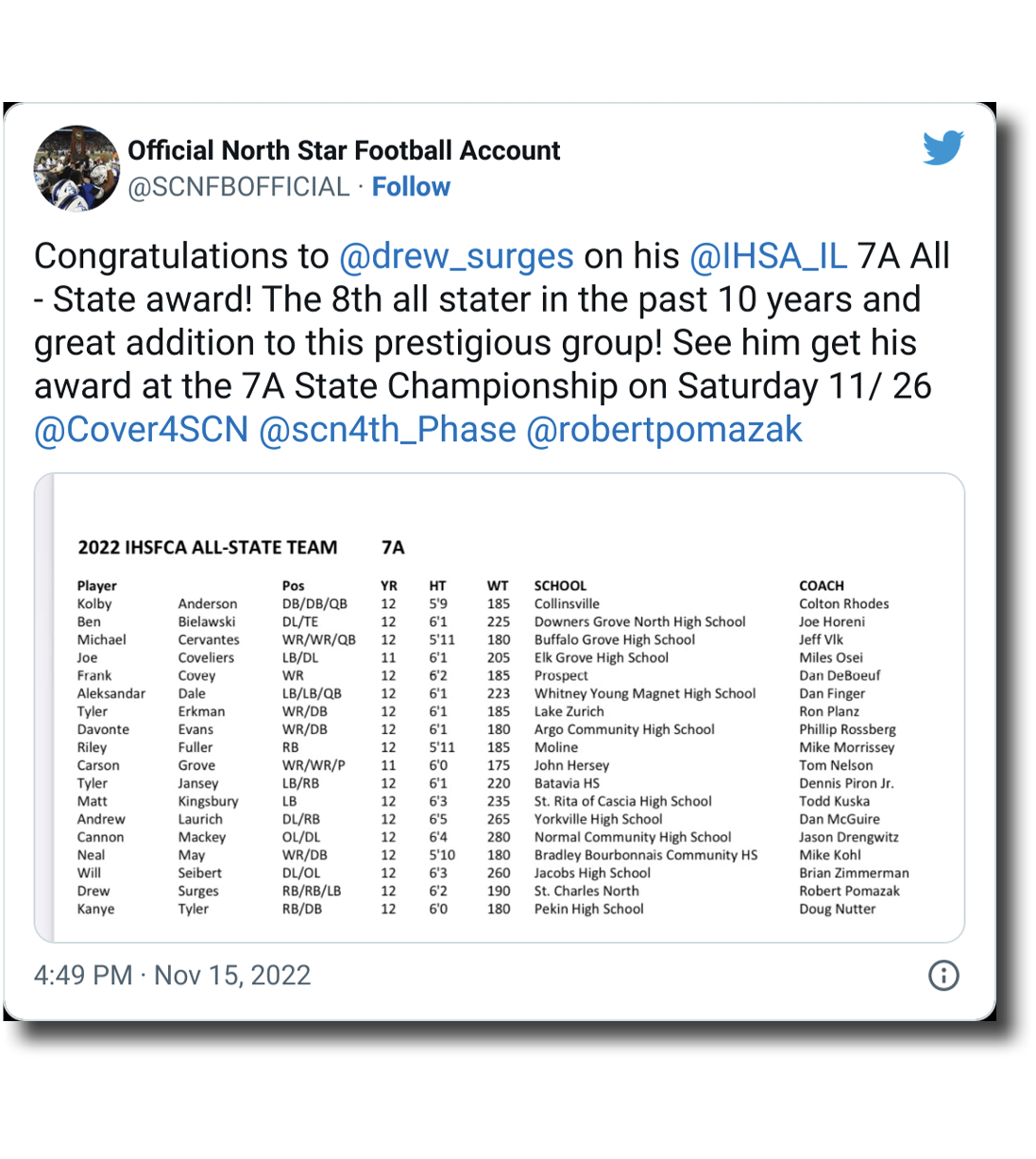Click the 2022 IHSFCA ALL-STATE TEAM heading
This screenshot has width=1036, height=1159.
(207, 548)
